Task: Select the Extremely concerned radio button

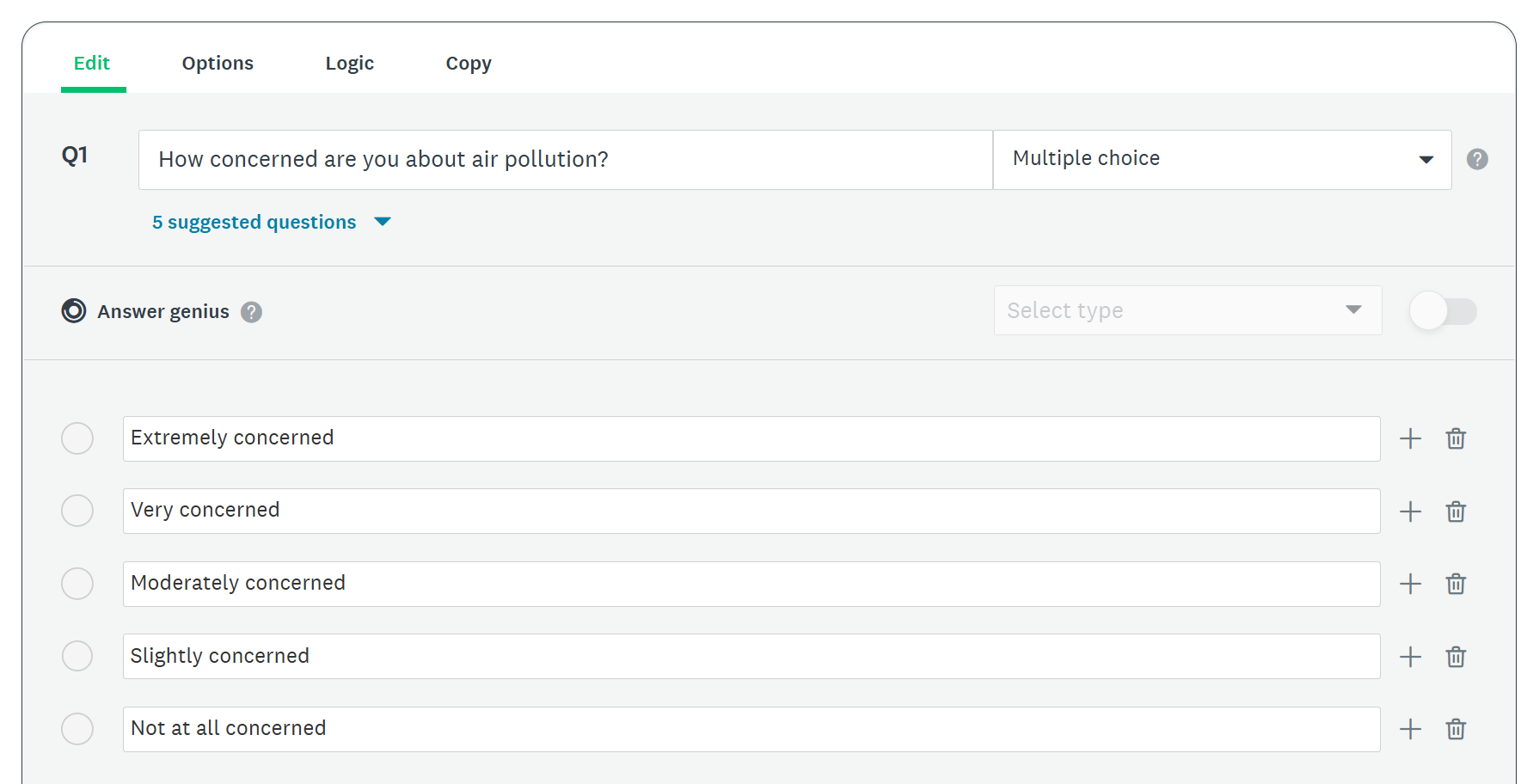Action: [x=77, y=438]
